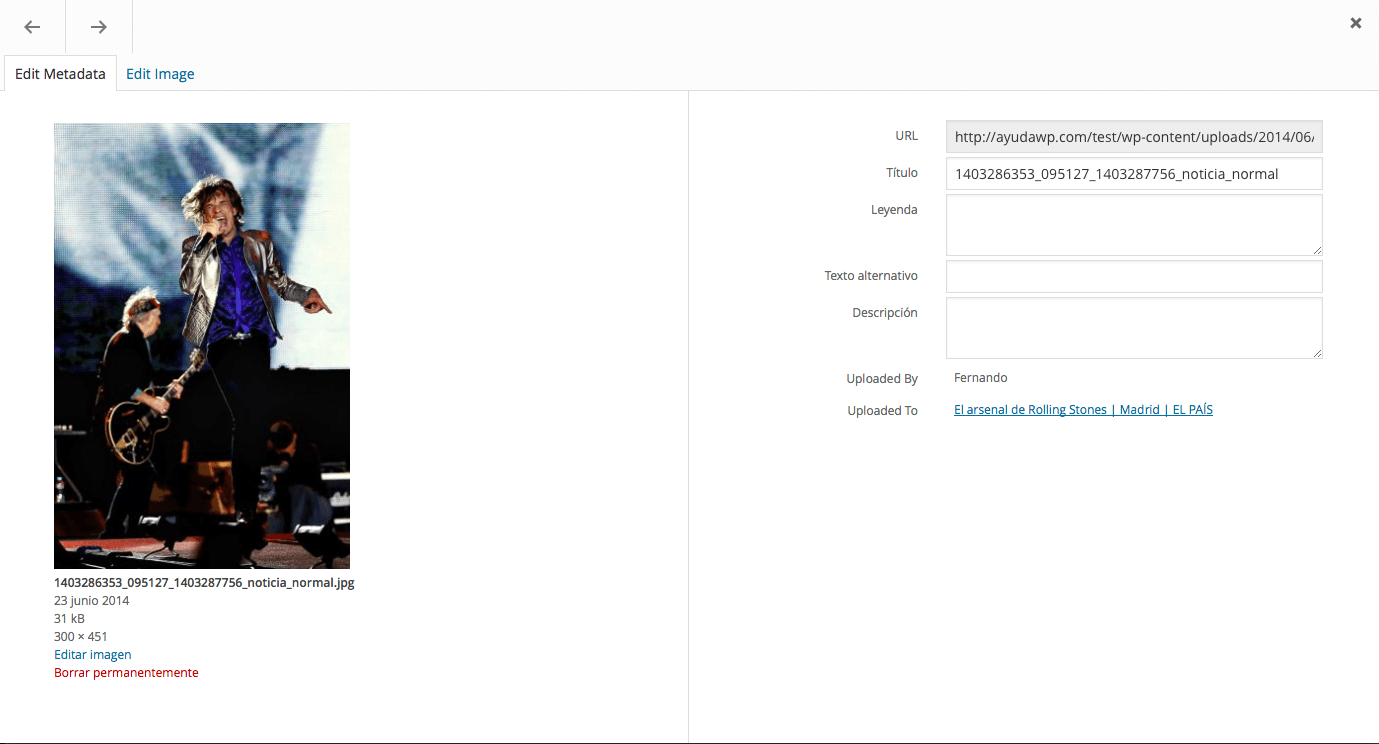Click the concert photo preview
The height and width of the screenshot is (744, 1379).
[202, 346]
